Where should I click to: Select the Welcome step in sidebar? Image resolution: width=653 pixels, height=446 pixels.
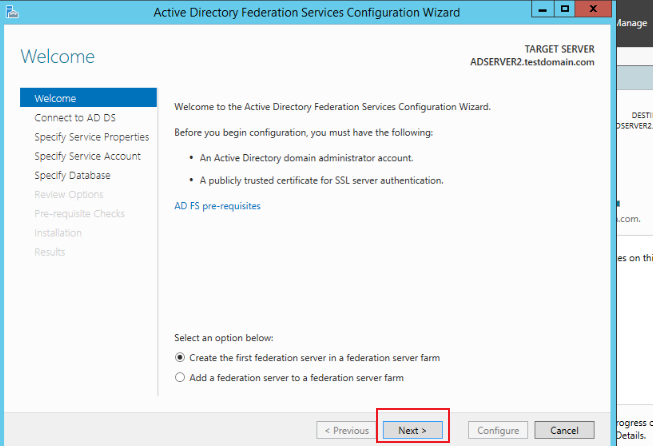point(88,98)
